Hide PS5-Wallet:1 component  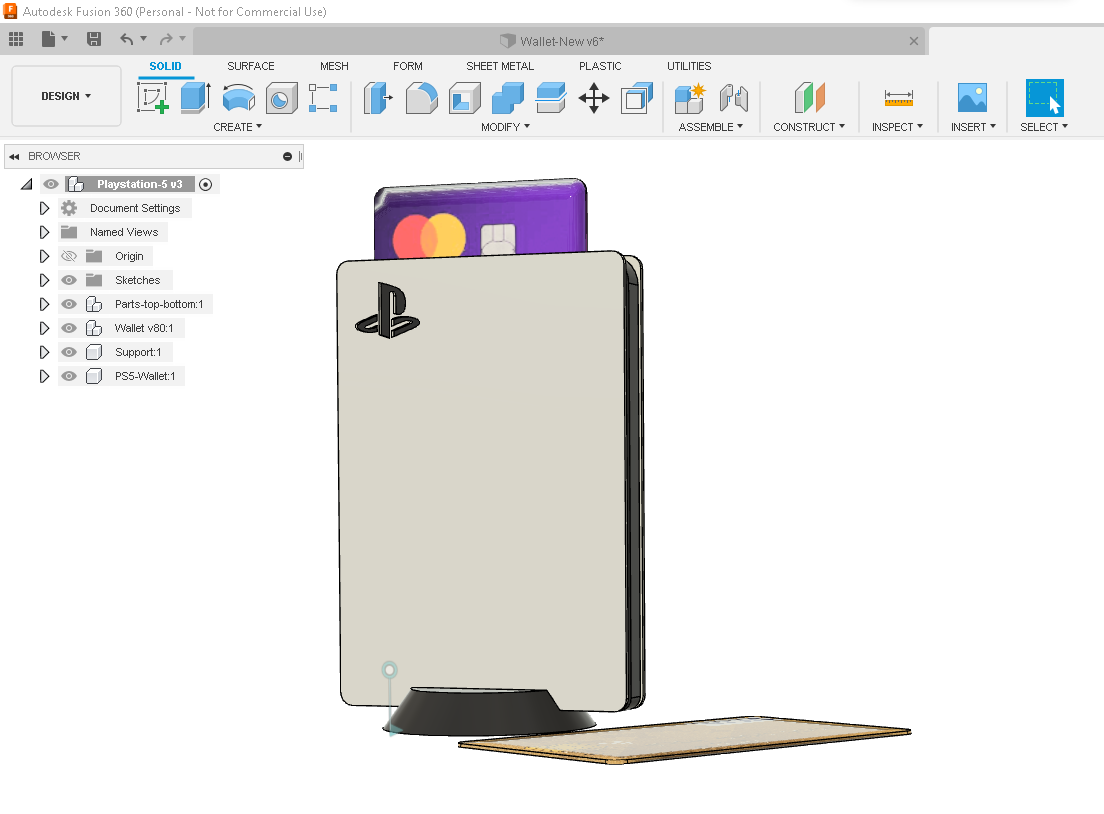[68, 375]
